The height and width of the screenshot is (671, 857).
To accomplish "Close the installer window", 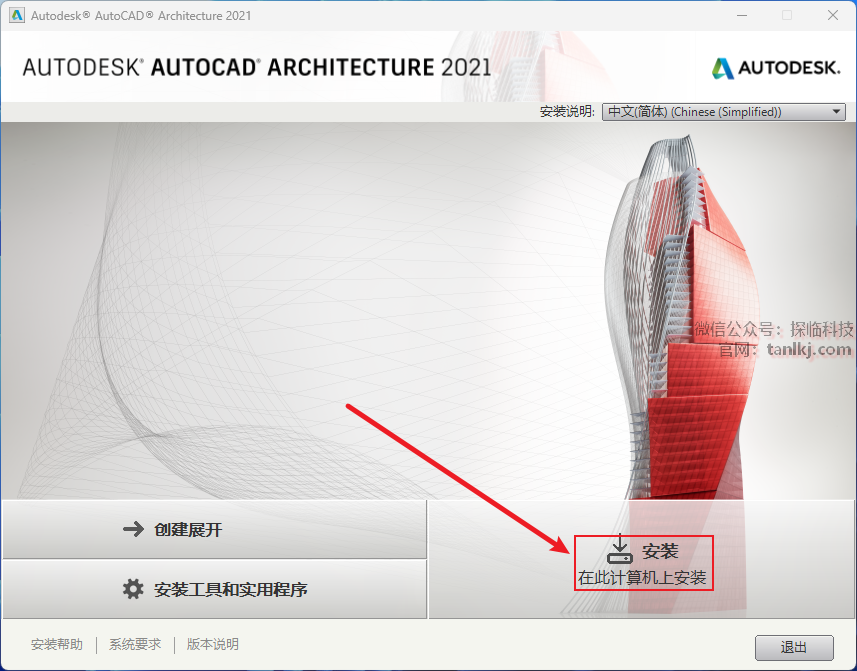I will [833, 15].
